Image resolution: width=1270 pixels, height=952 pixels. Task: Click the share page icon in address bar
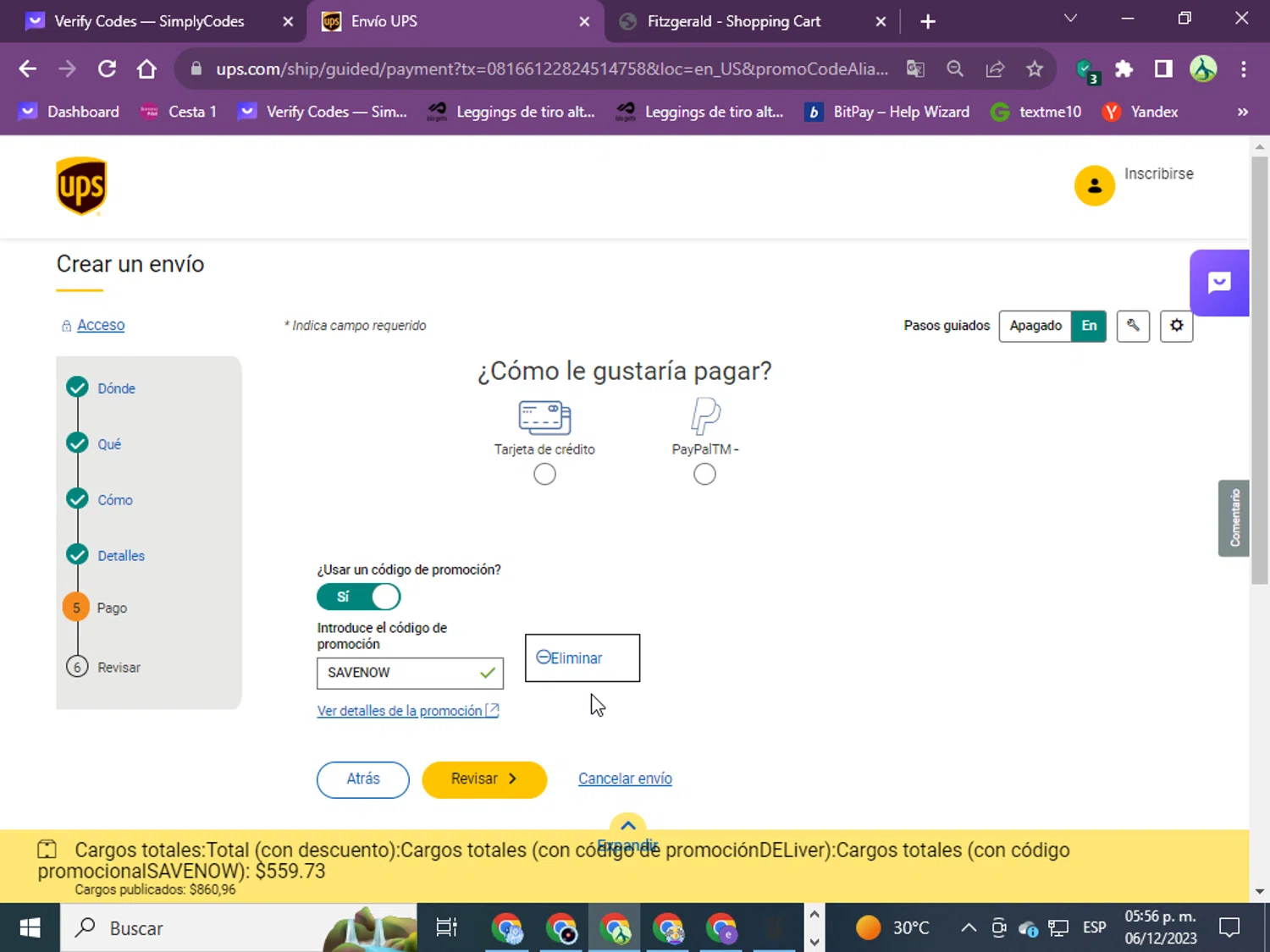[x=995, y=69]
